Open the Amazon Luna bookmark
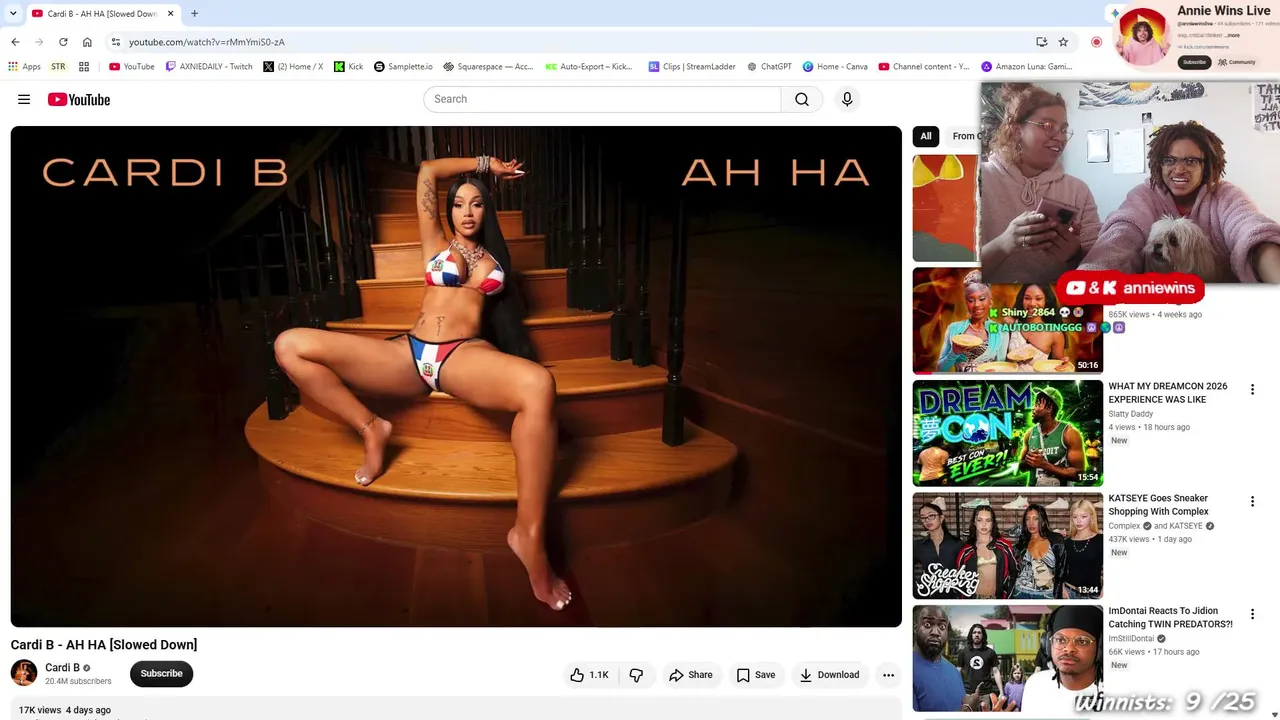 (x=1027, y=67)
